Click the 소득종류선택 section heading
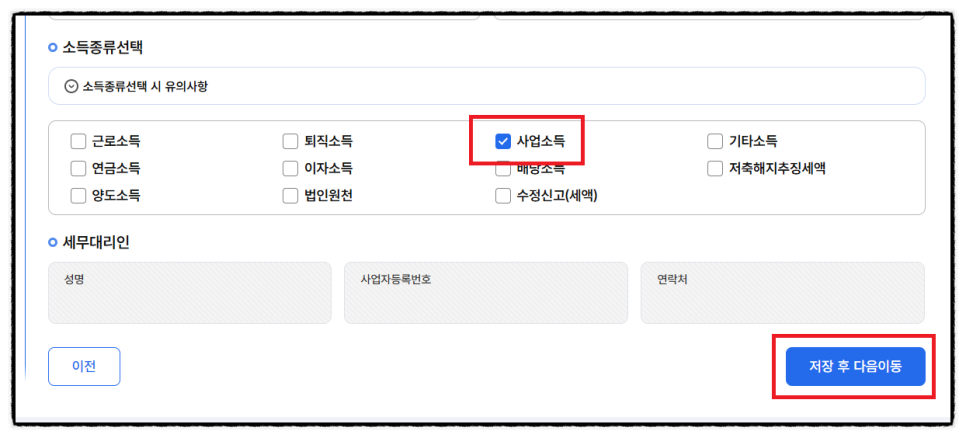 102,47
